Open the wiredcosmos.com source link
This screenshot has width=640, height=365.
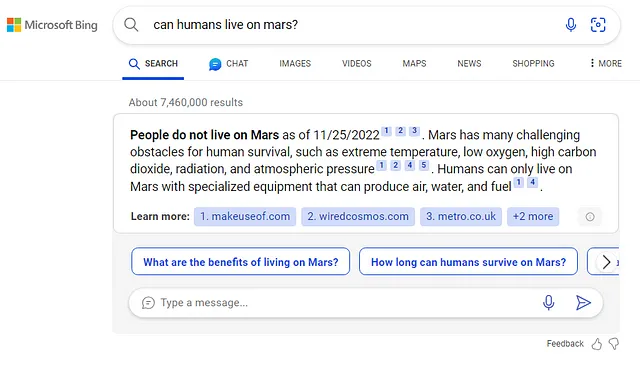tap(358, 216)
